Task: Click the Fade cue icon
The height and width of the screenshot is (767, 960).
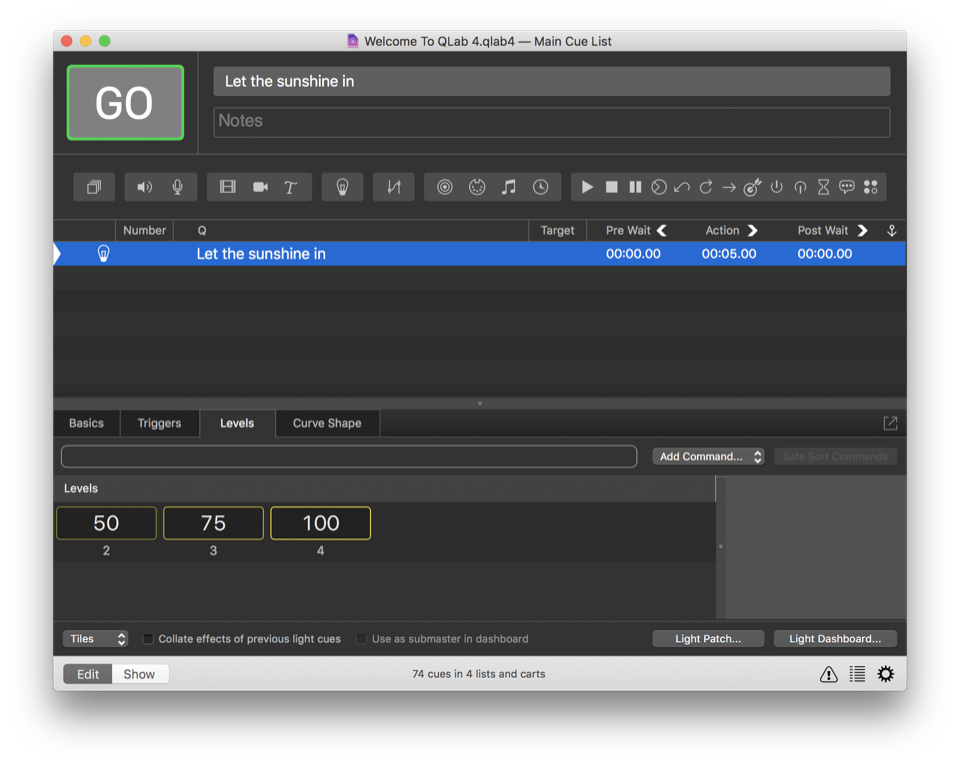Action: [x=394, y=187]
